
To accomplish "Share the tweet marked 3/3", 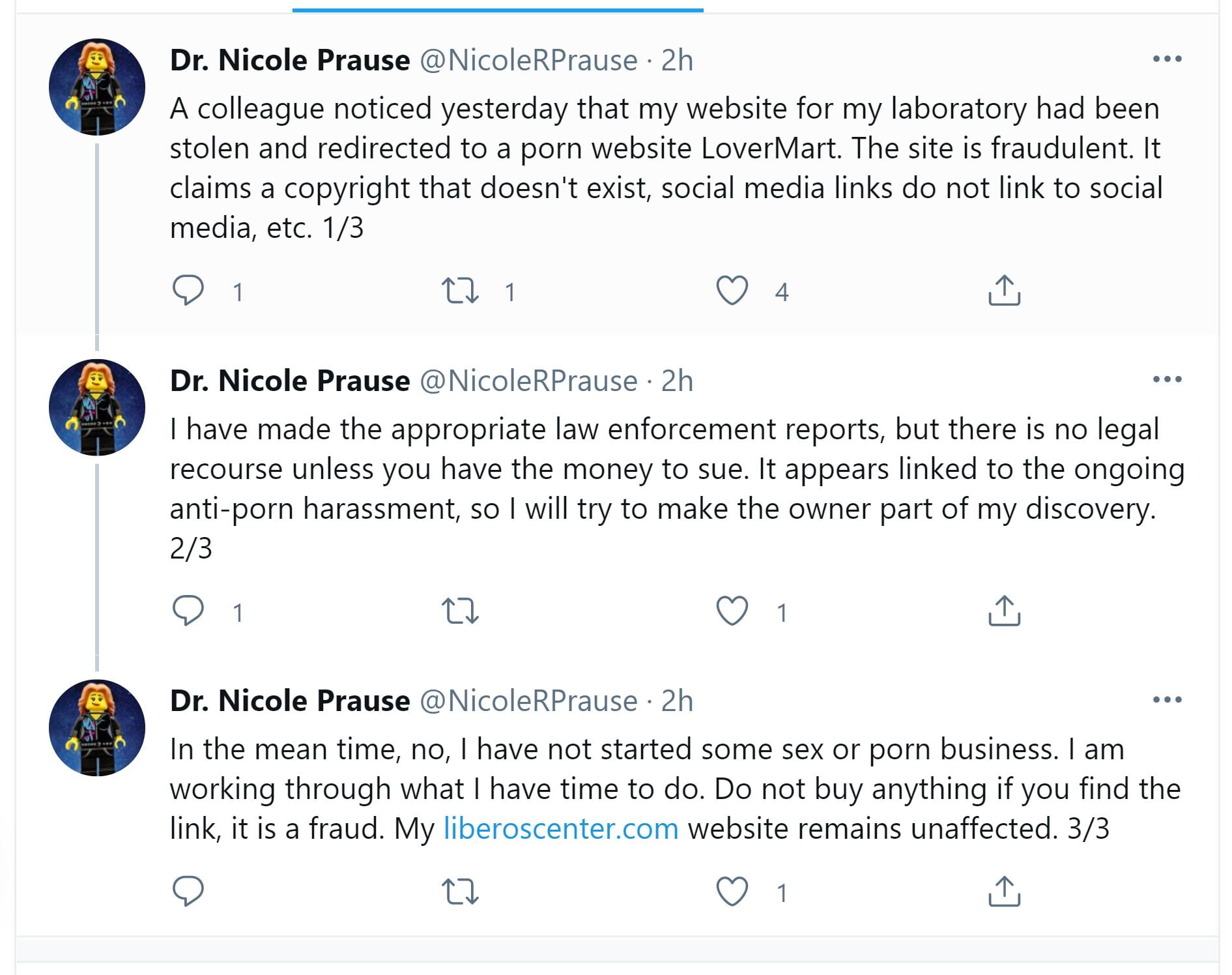I will click(1004, 892).
